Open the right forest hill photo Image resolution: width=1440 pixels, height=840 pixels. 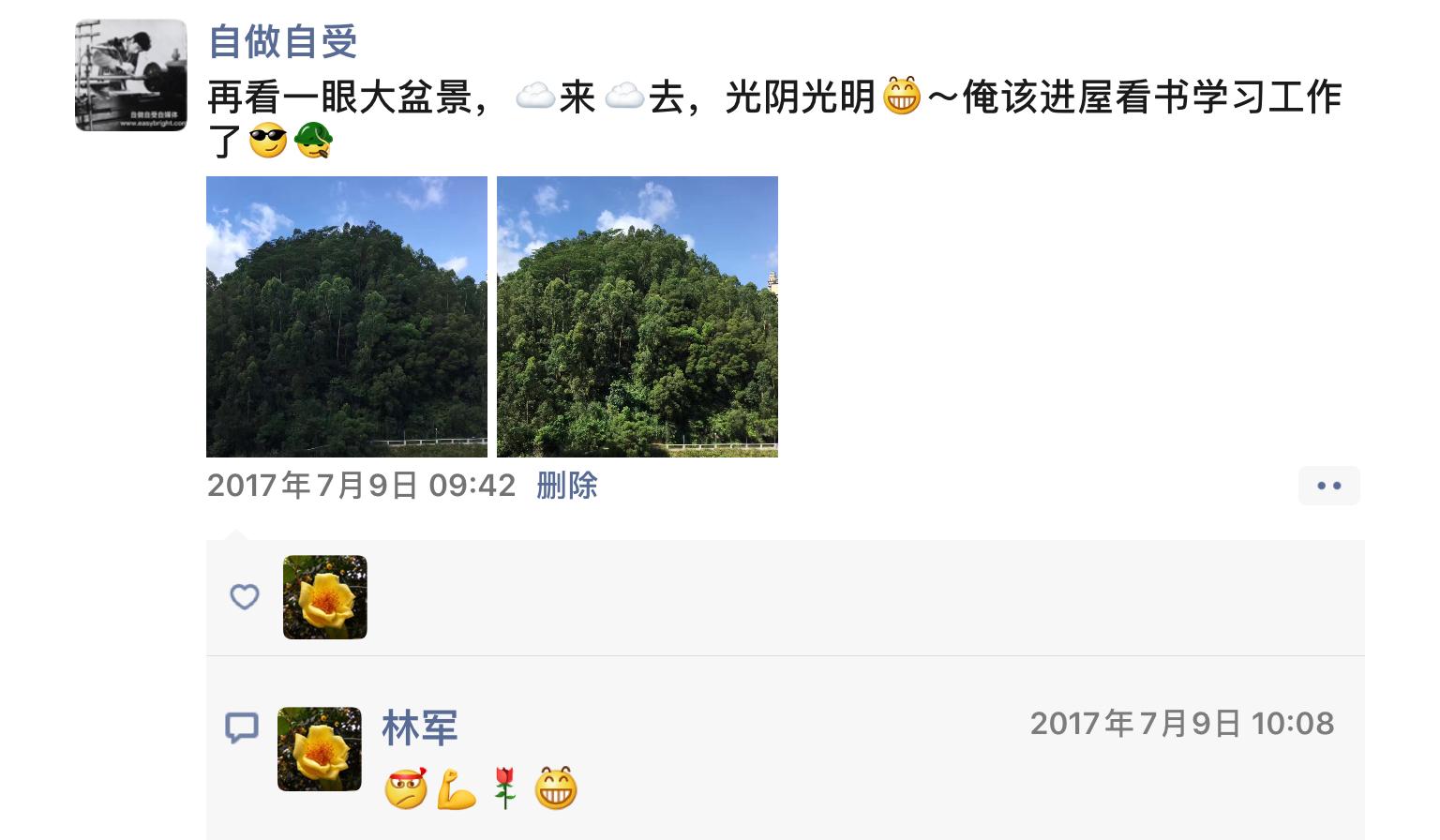pyautogui.click(x=637, y=317)
